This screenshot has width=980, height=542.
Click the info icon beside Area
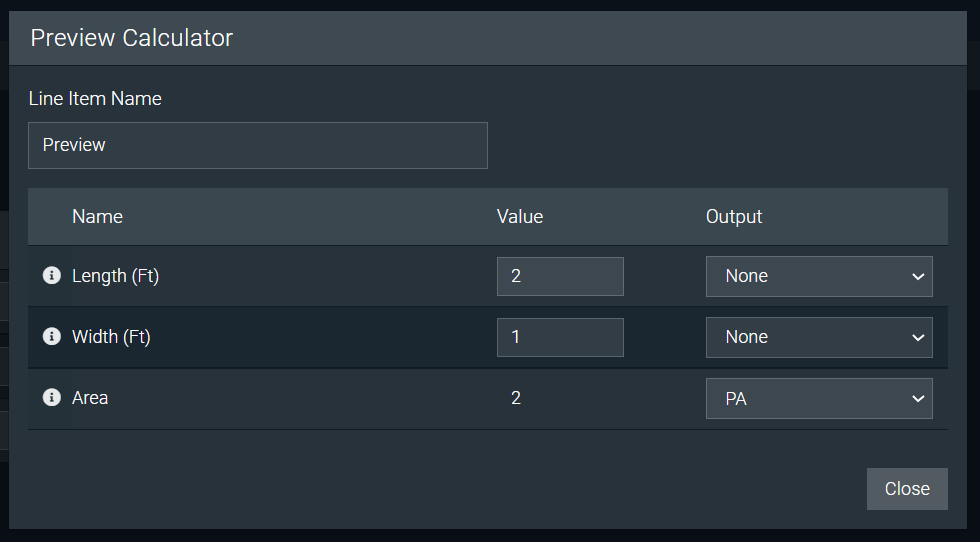(52, 397)
